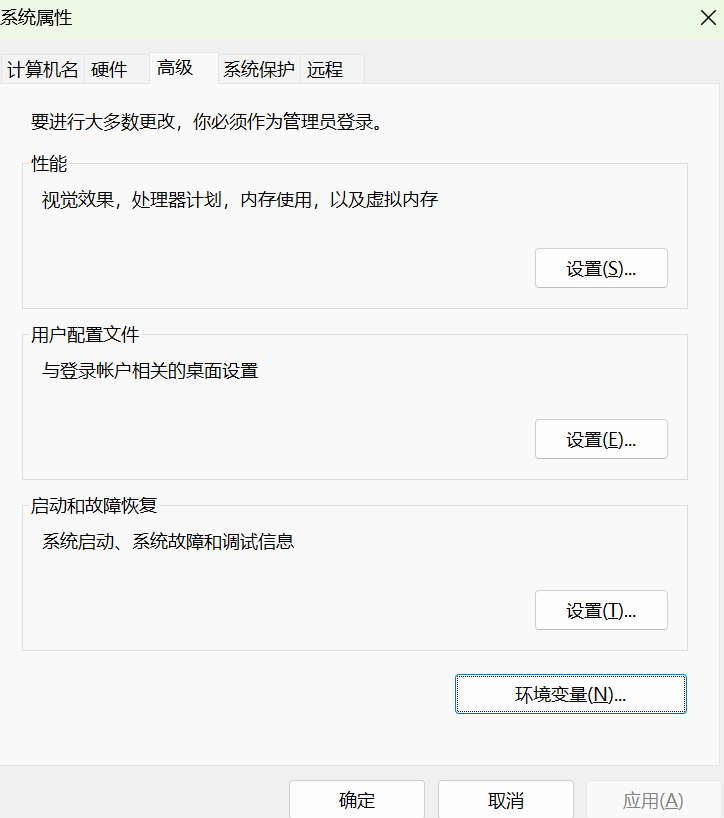Select the 高级 tab
The width and height of the screenshot is (724, 818).
pyautogui.click(x=184, y=68)
